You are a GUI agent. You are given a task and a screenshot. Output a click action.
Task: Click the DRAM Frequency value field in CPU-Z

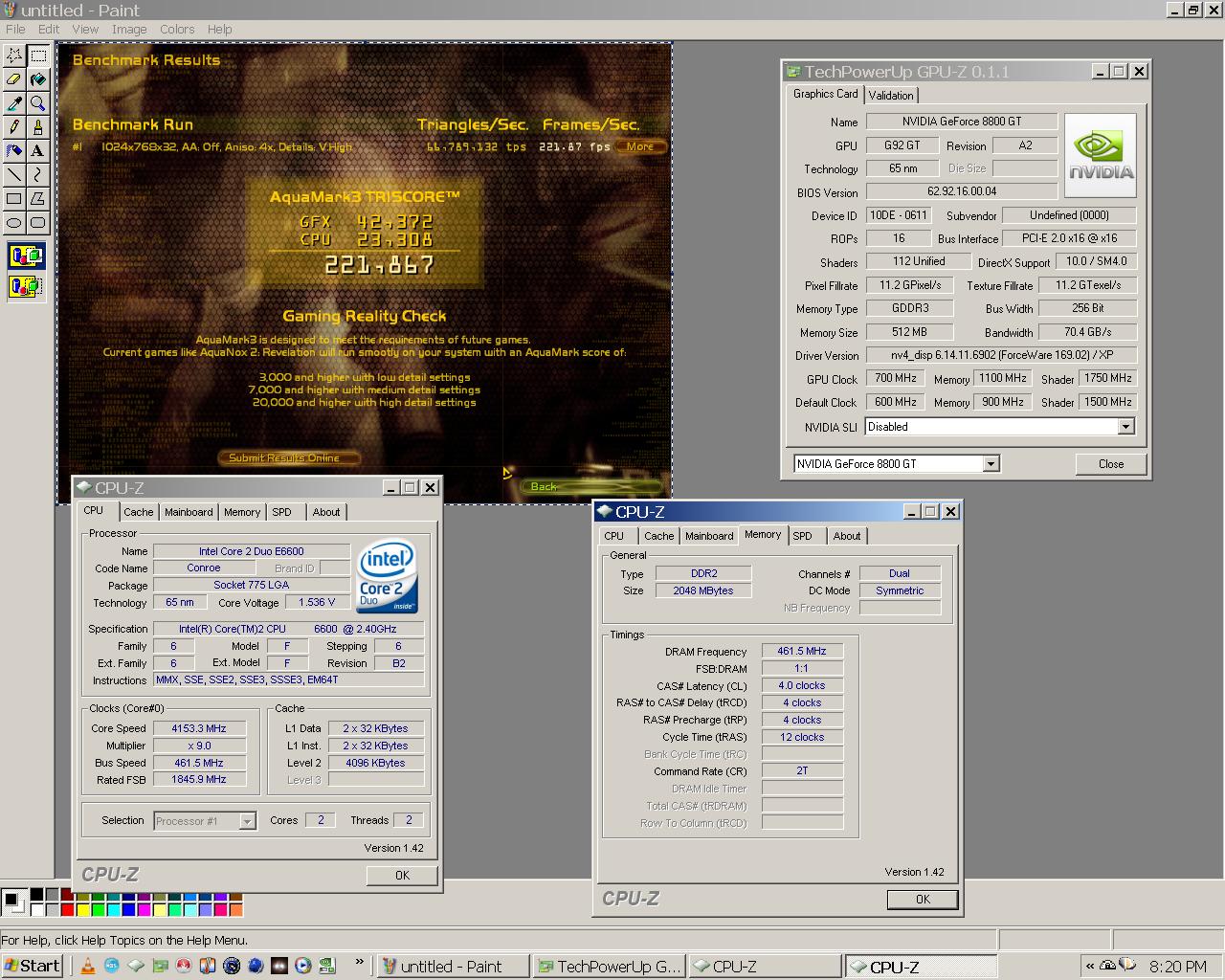802,651
